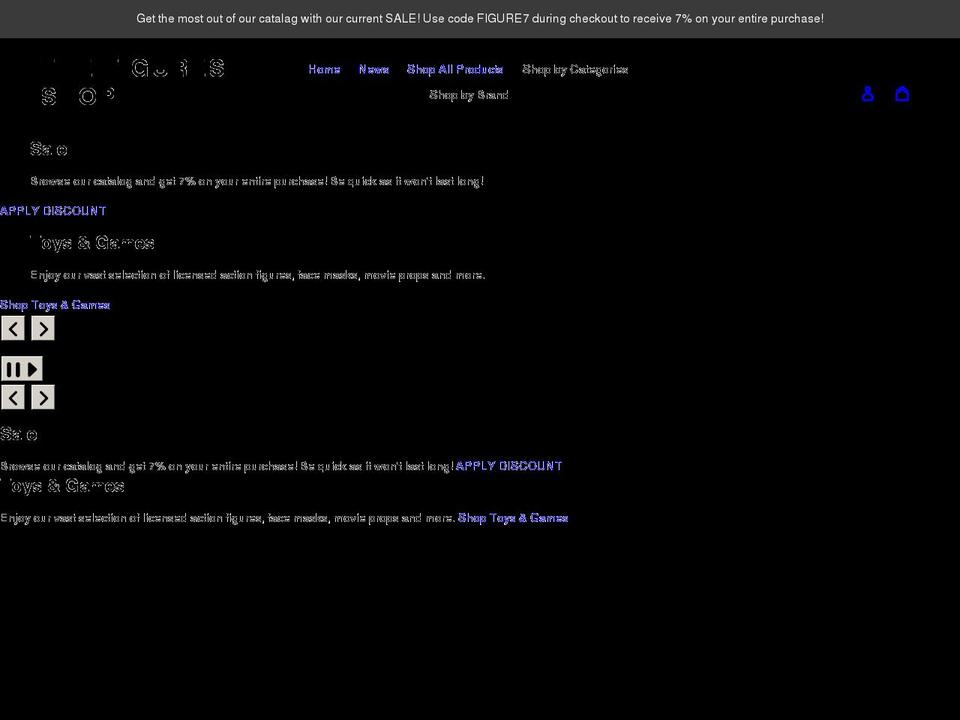
Task: Click the Toys & Games heading above the slider arrows
Action: (x=92, y=243)
